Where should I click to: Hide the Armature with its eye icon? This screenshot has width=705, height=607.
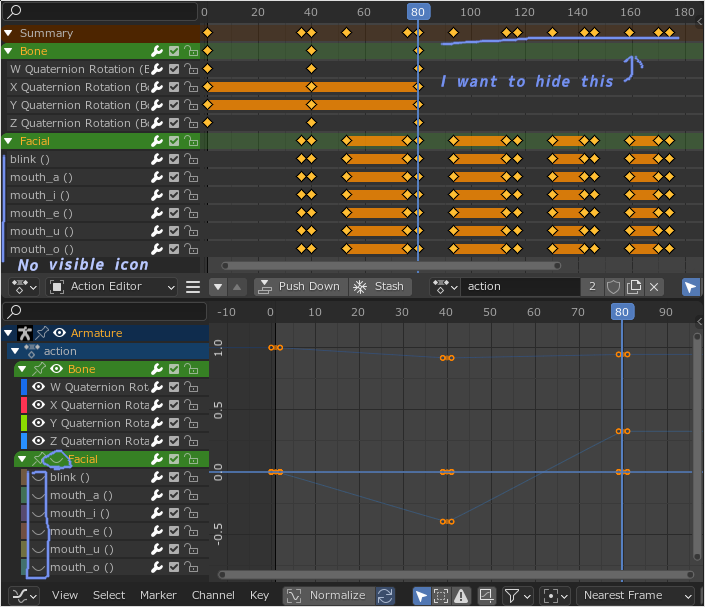click(59, 333)
